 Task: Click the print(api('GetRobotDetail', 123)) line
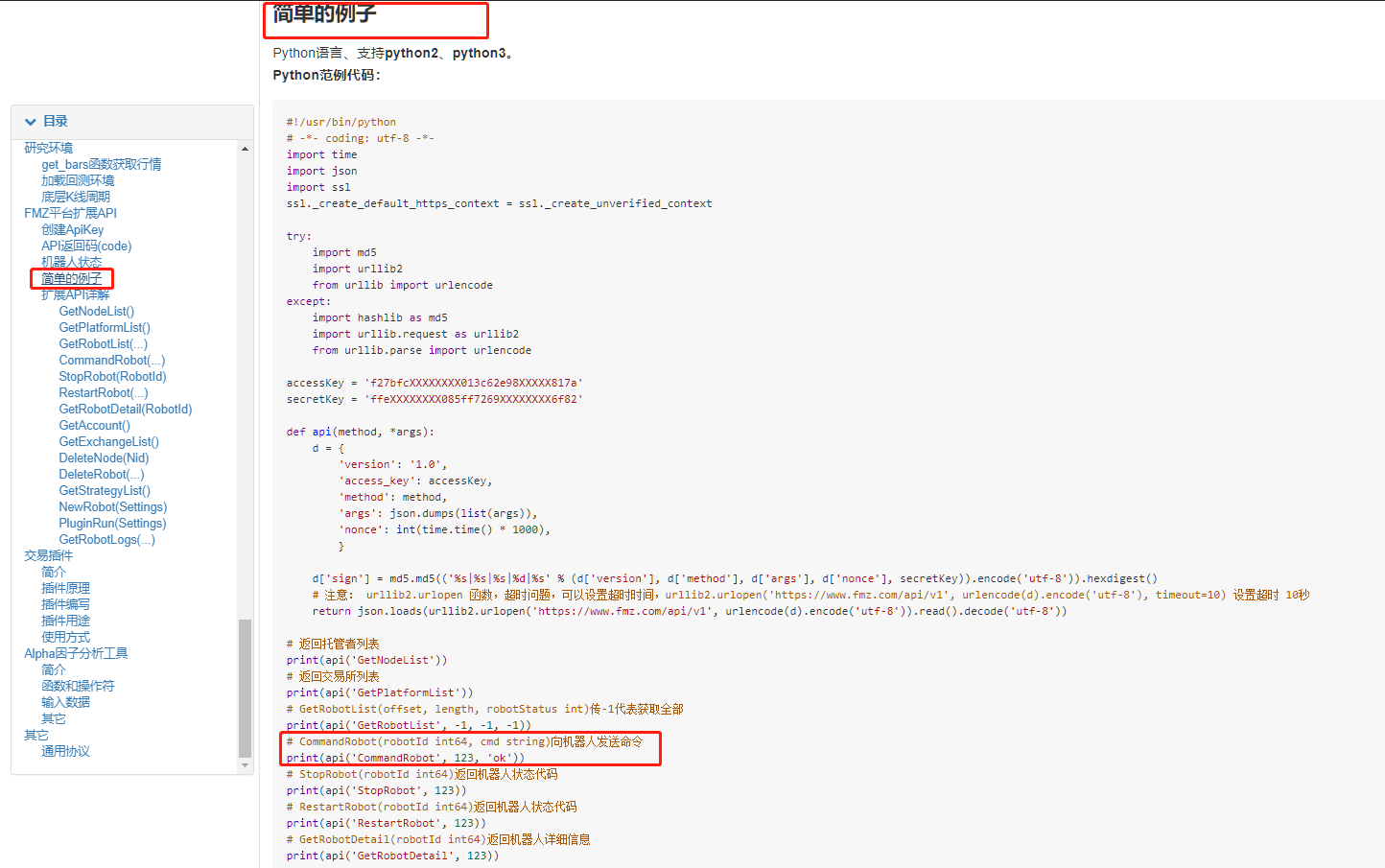click(x=392, y=856)
